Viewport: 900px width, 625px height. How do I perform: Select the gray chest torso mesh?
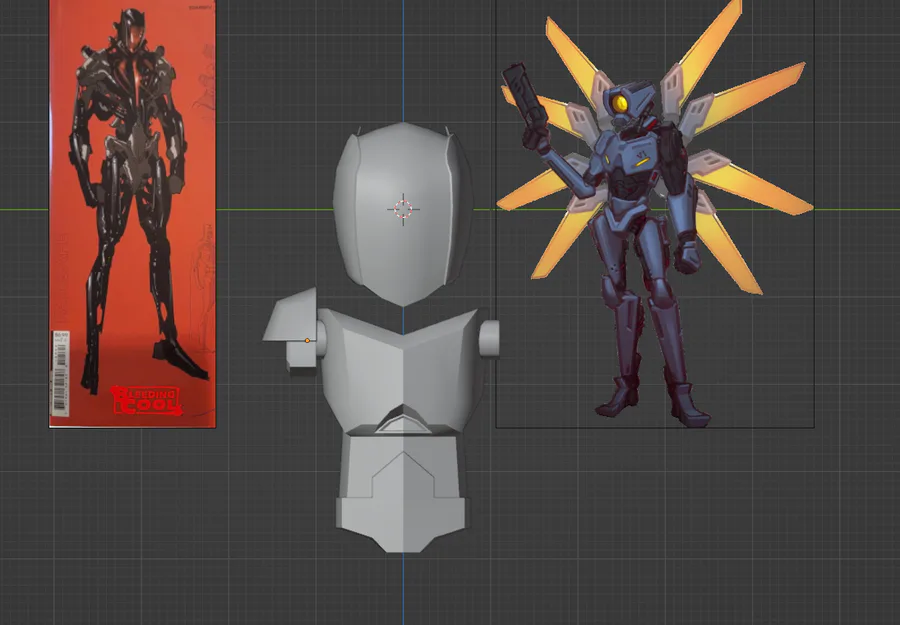404,370
